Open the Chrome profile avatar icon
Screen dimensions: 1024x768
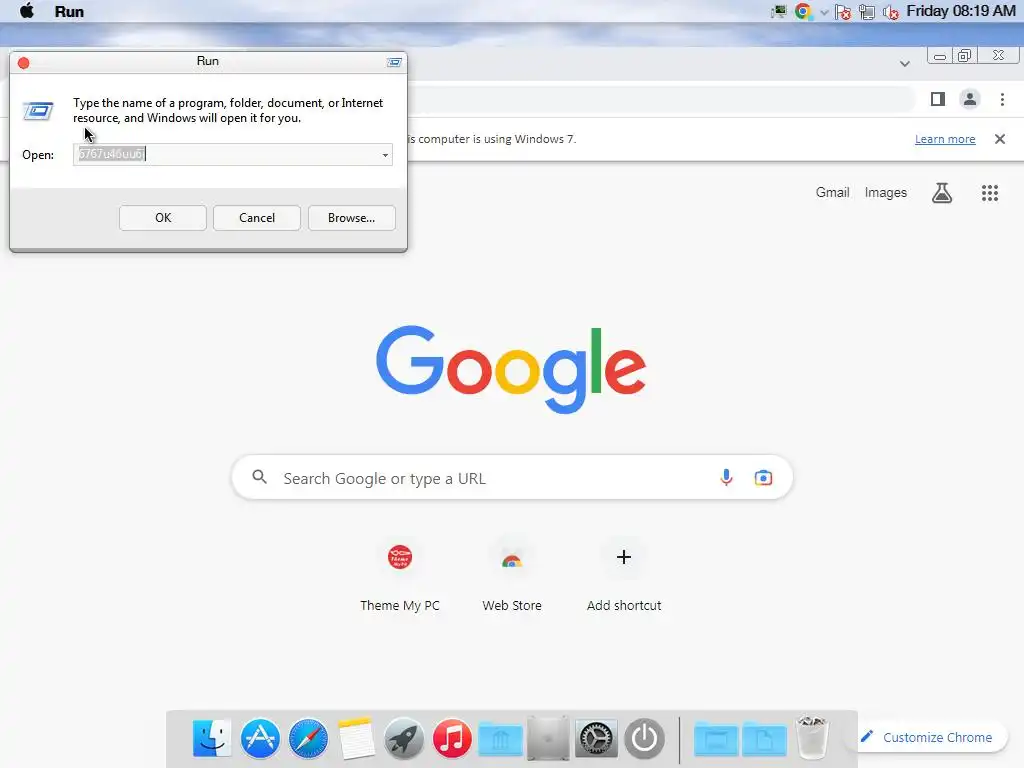coord(970,99)
